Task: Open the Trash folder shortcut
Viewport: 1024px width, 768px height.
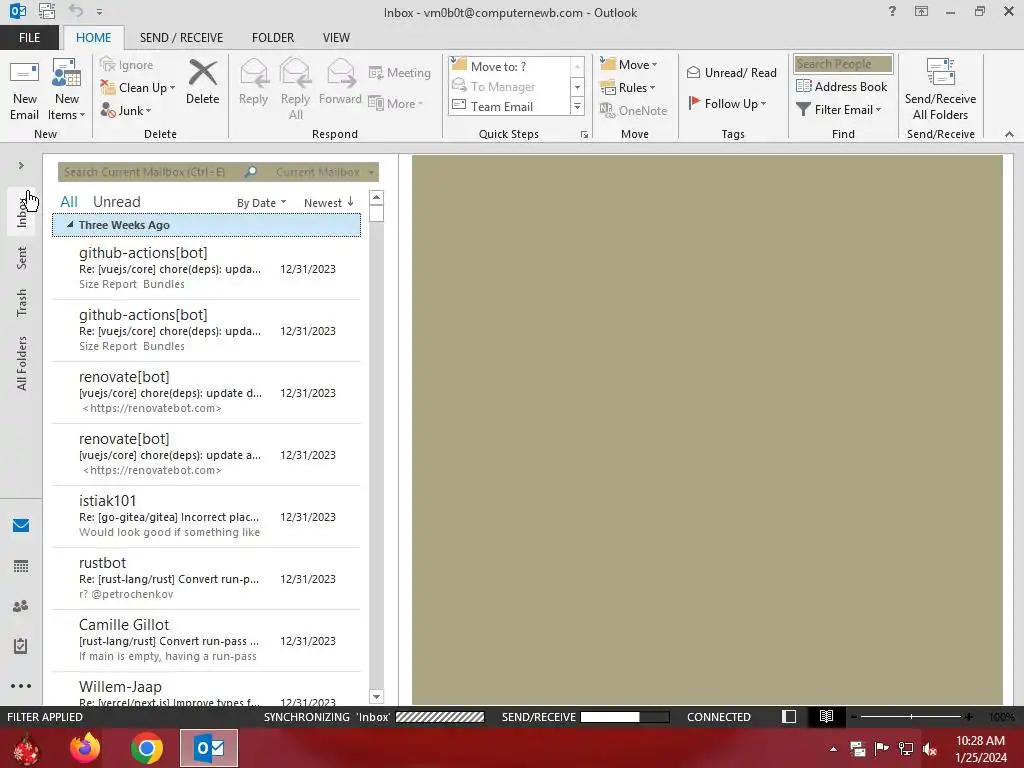Action: click(22, 302)
